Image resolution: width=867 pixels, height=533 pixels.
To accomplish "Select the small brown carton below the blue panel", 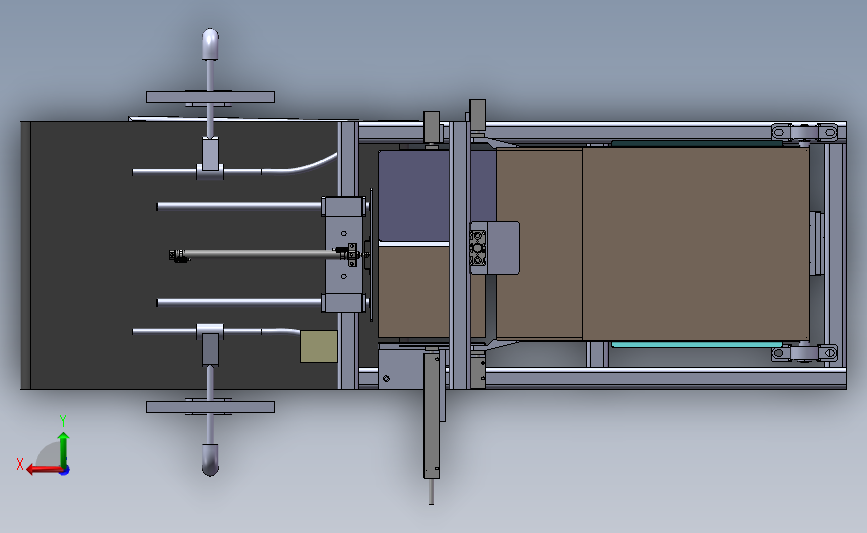I will tap(414, 291).
